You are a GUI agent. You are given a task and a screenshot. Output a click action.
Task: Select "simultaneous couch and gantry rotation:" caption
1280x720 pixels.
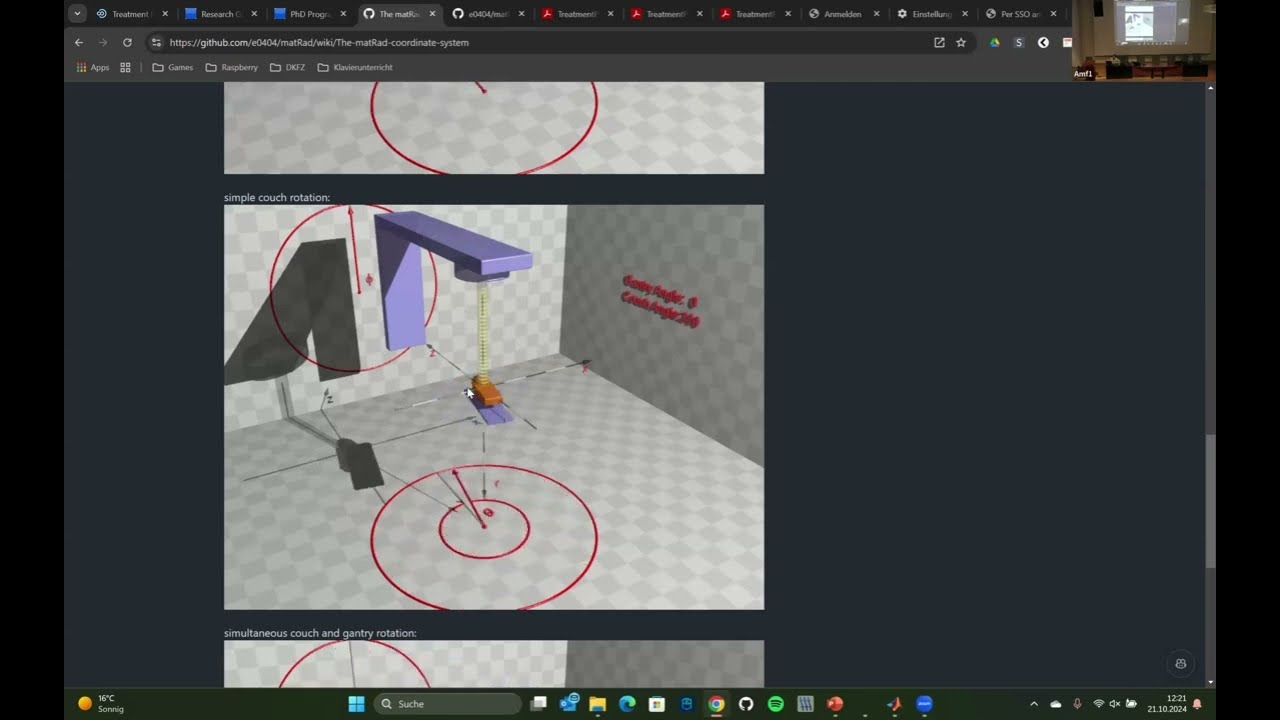(x=320, y=633)
